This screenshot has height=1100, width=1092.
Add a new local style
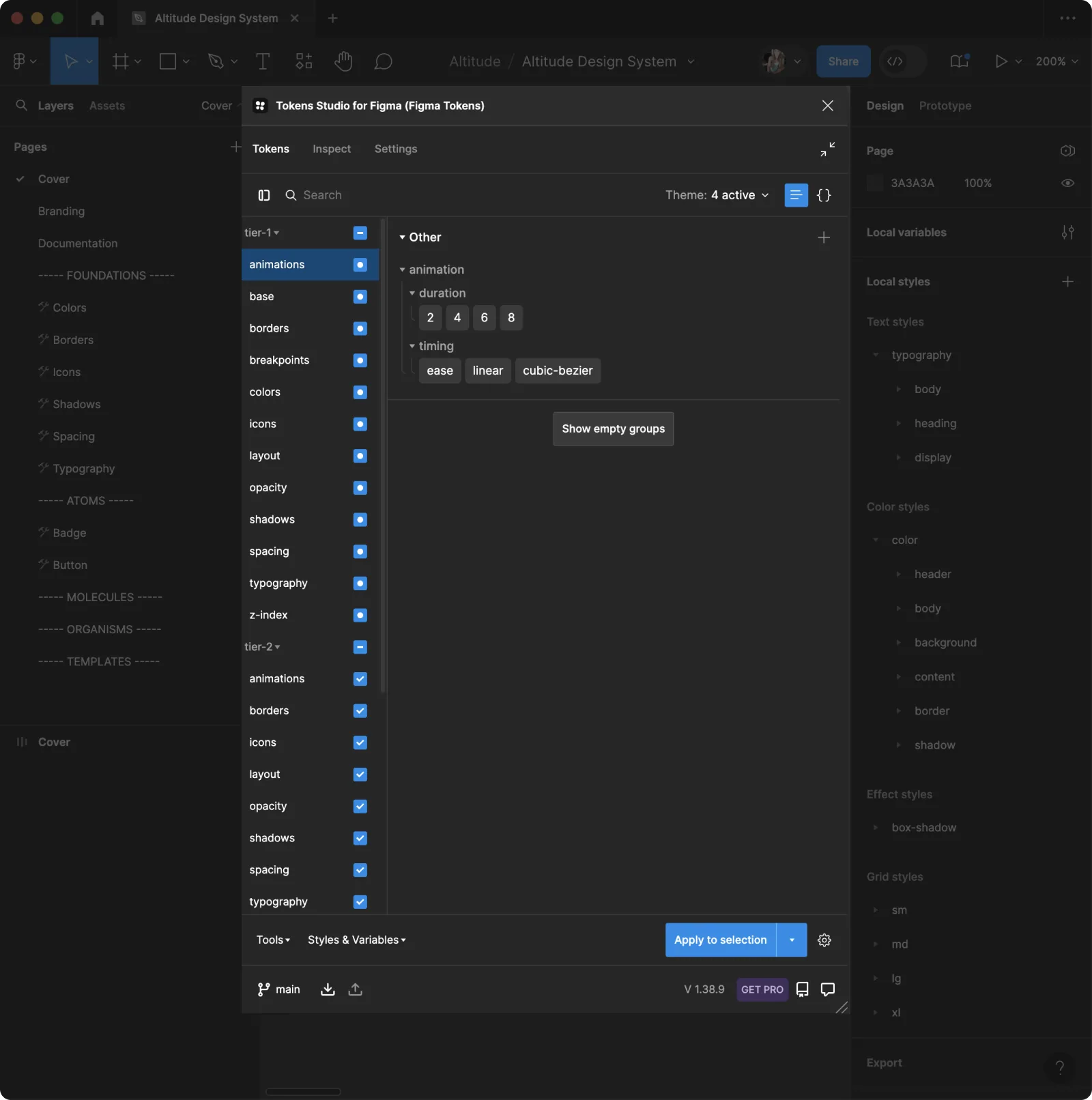pyautogui.click(x=1068, y=282)
